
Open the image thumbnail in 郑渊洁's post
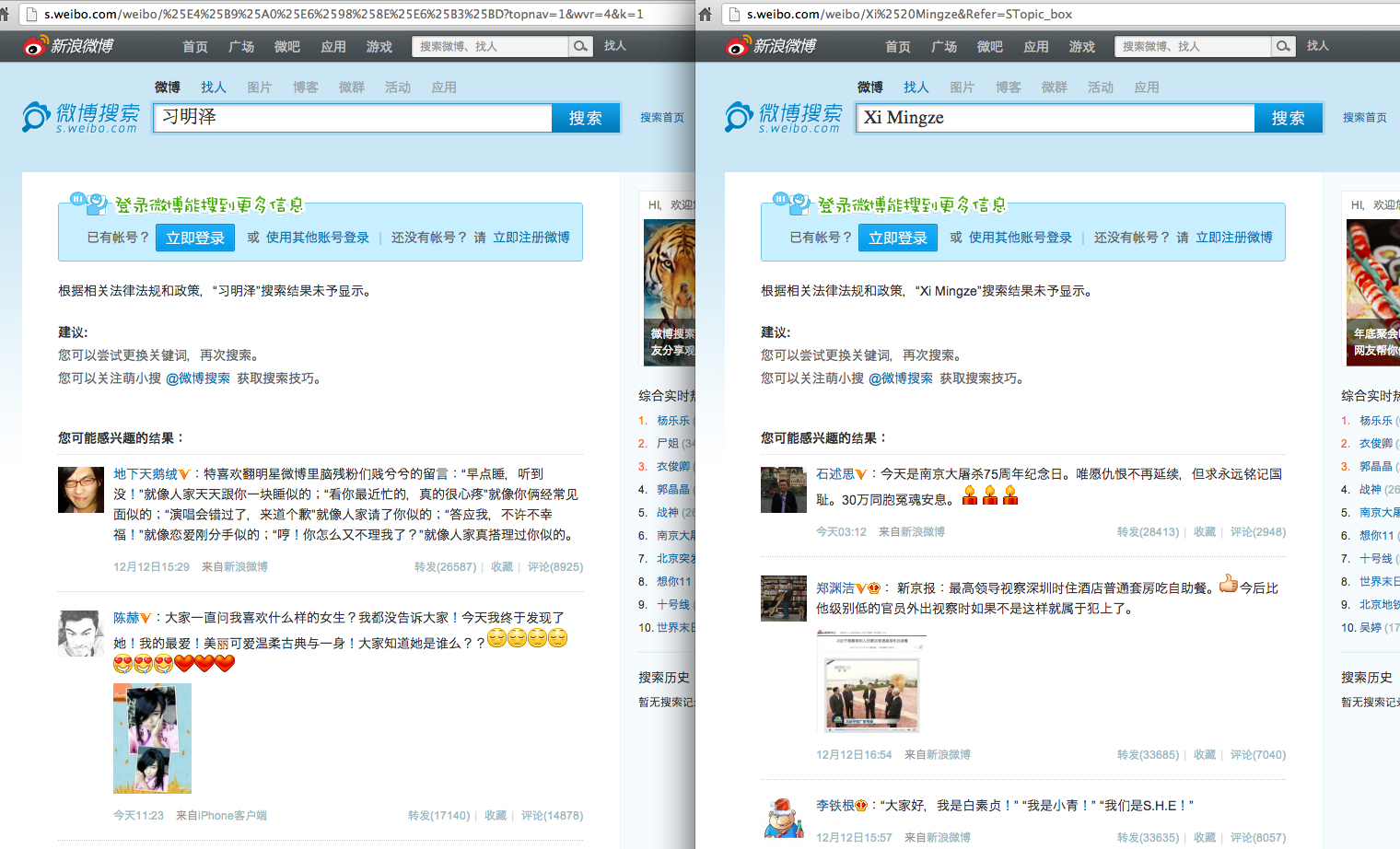(x=871, y=682)
